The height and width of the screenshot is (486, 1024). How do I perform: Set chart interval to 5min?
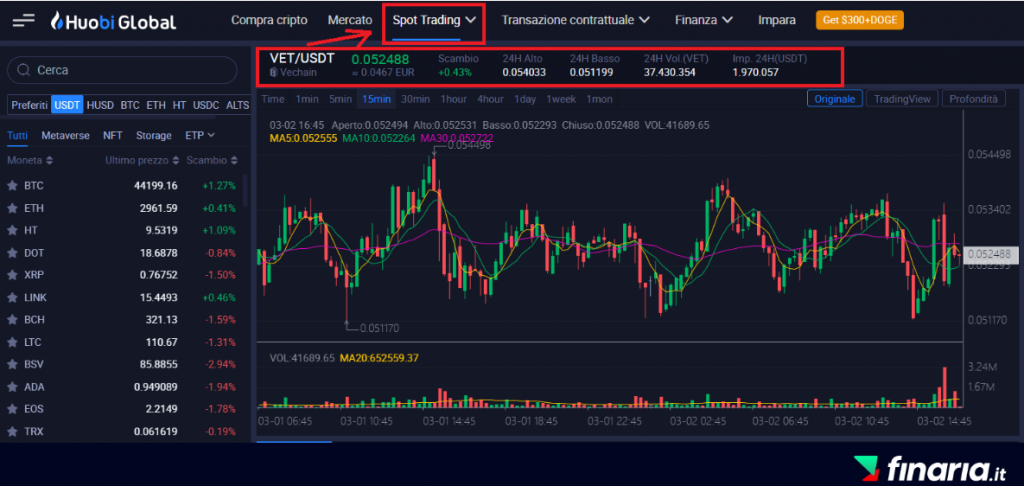pyautogui.click(x=340, y=99)
